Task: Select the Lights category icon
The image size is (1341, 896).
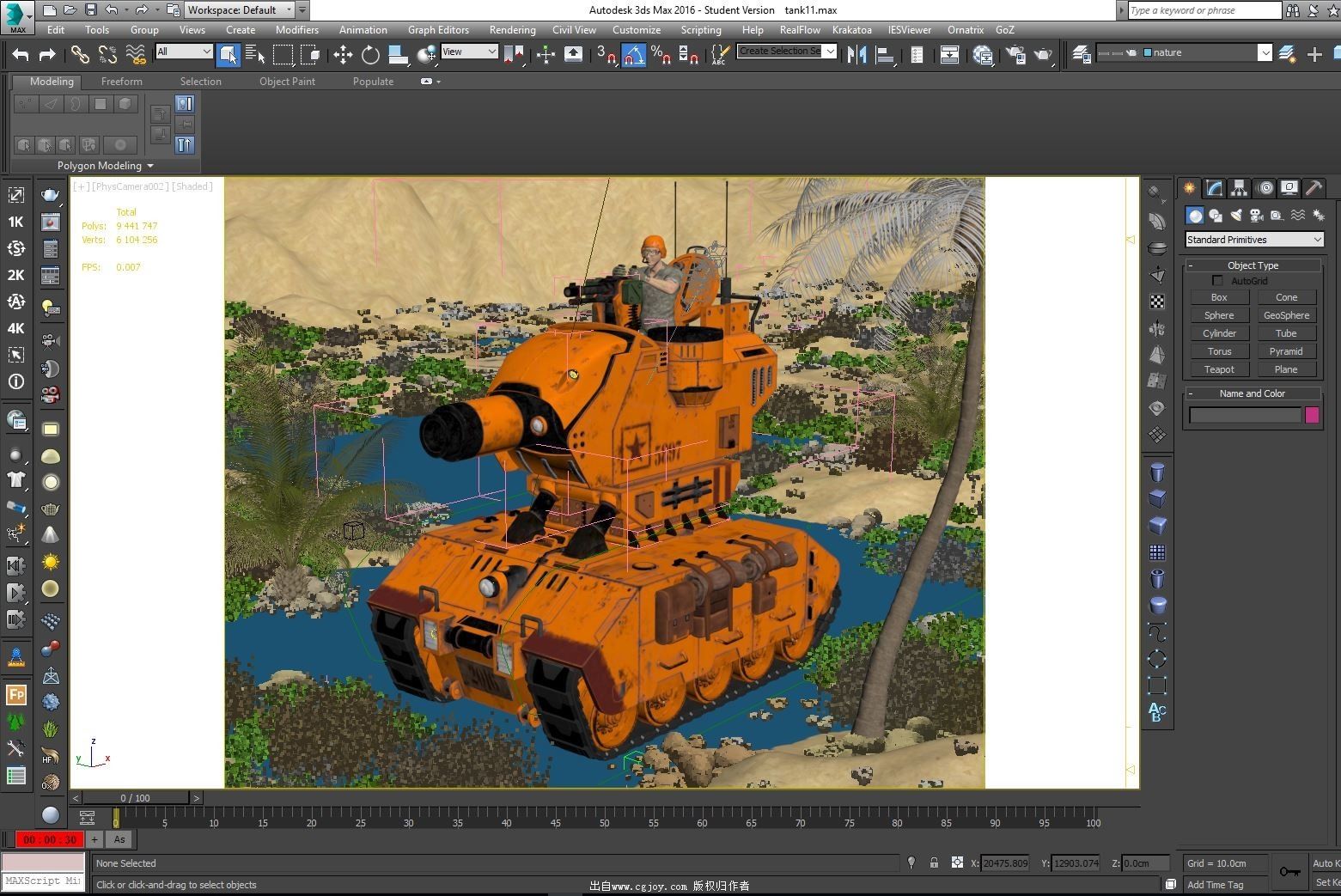Action: pyautogui.click(x=1236, y=215)
